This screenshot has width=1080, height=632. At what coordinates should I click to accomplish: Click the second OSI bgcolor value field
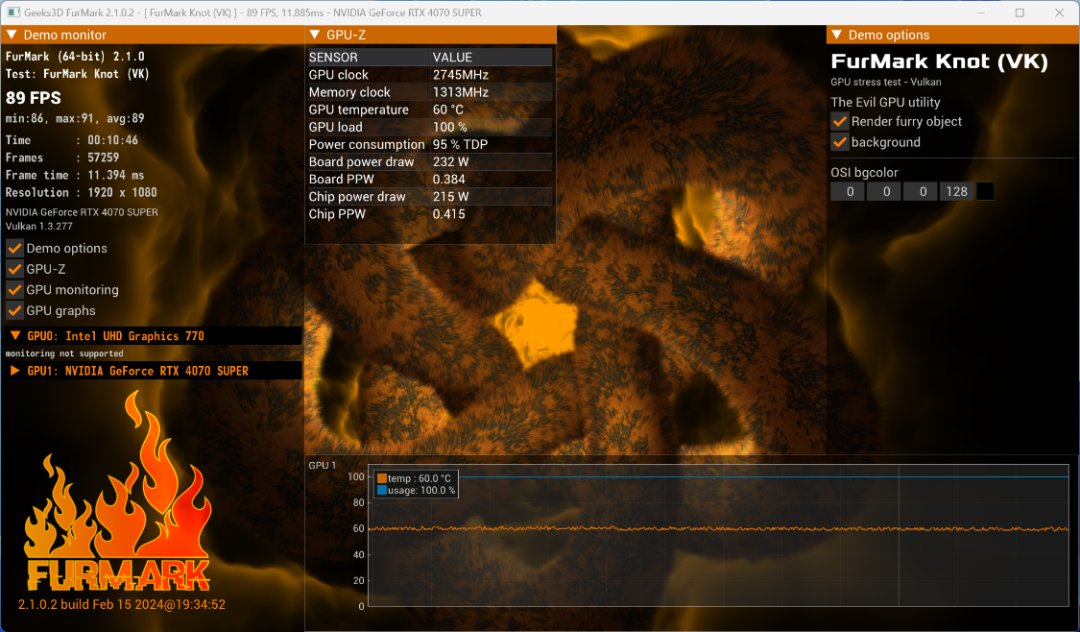pyautogui.click(x=886, y=191)
